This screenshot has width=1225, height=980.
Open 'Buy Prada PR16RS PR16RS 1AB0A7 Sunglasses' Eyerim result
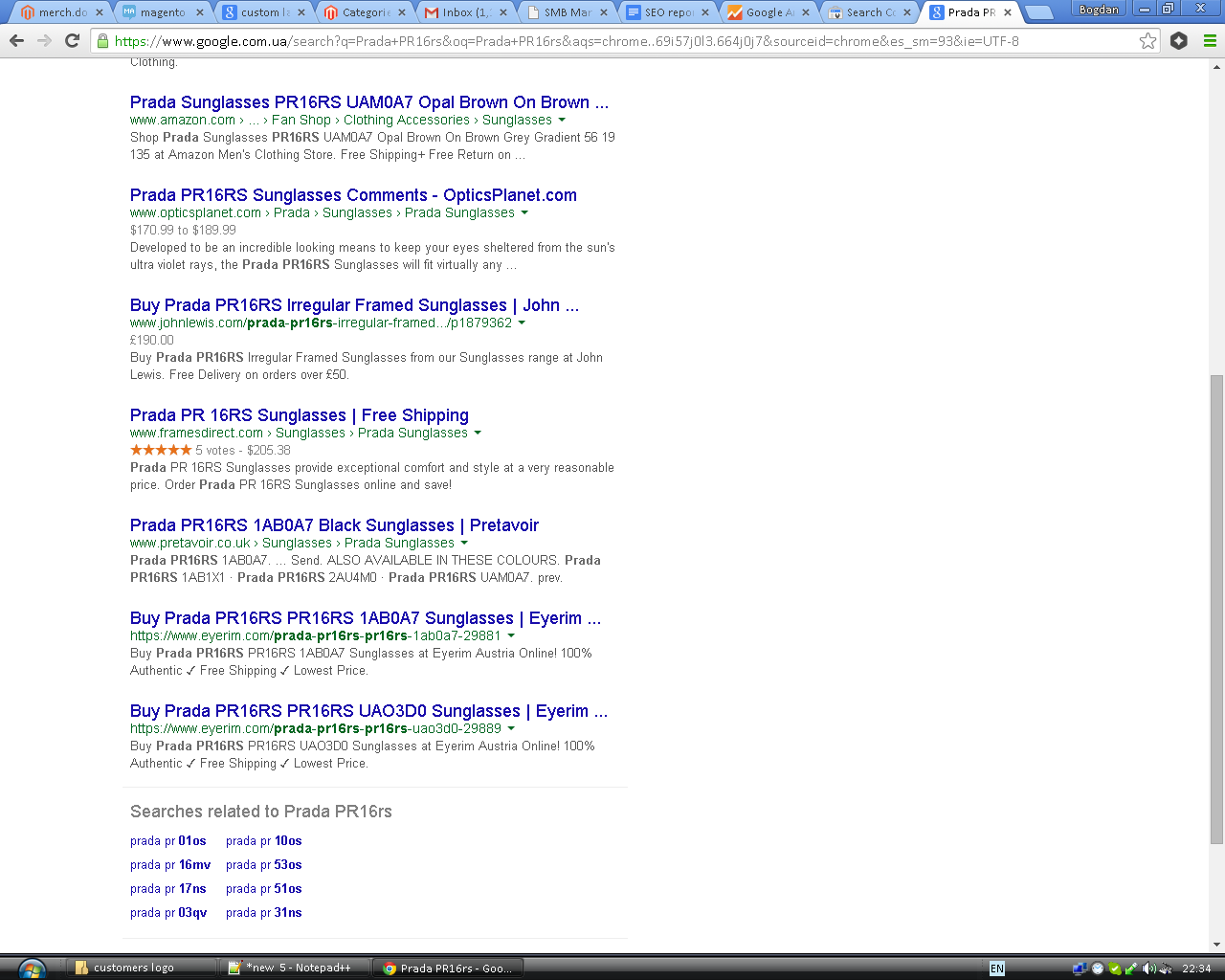(x=366, y=618)
